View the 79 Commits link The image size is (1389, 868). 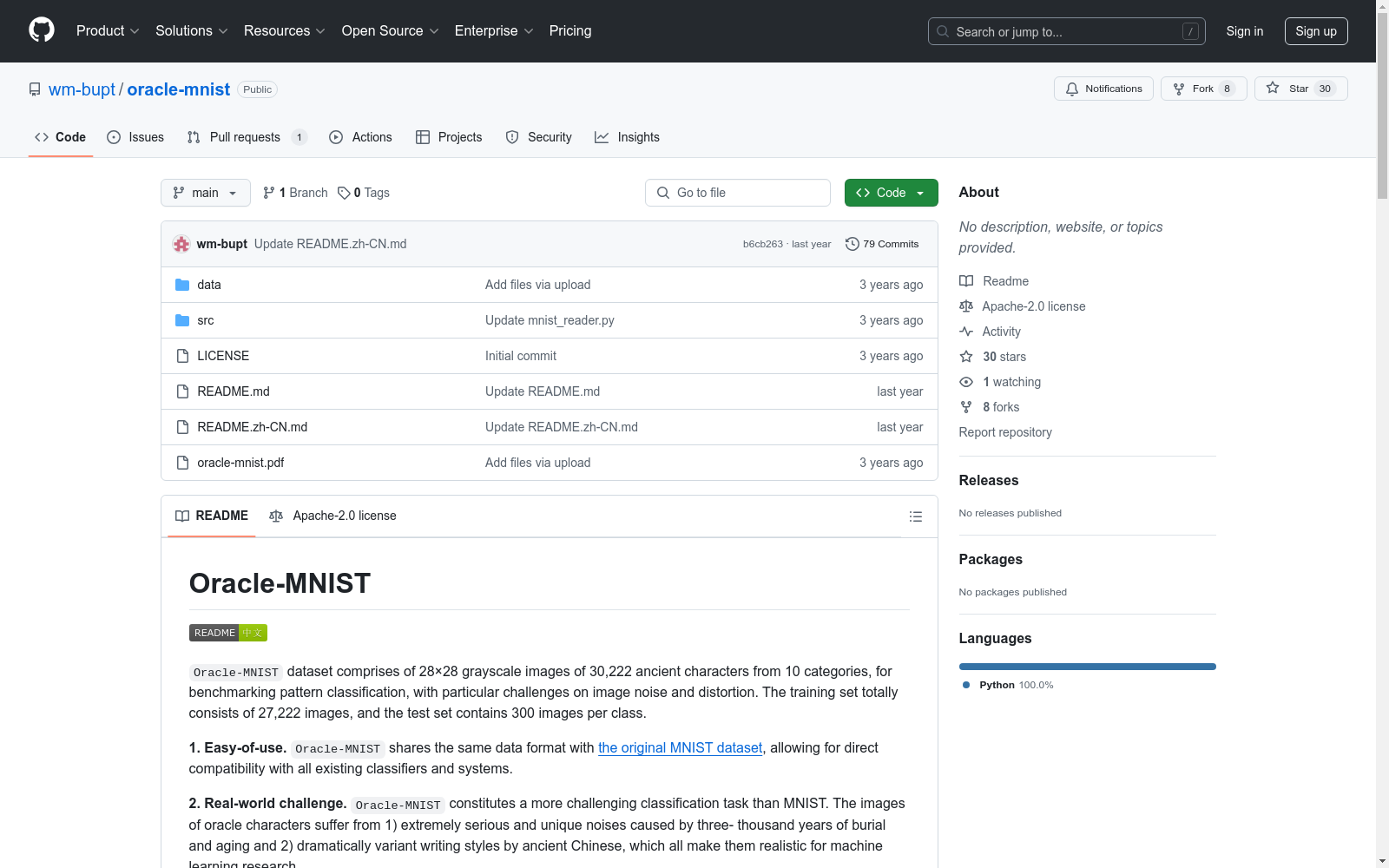coord(882,244)
